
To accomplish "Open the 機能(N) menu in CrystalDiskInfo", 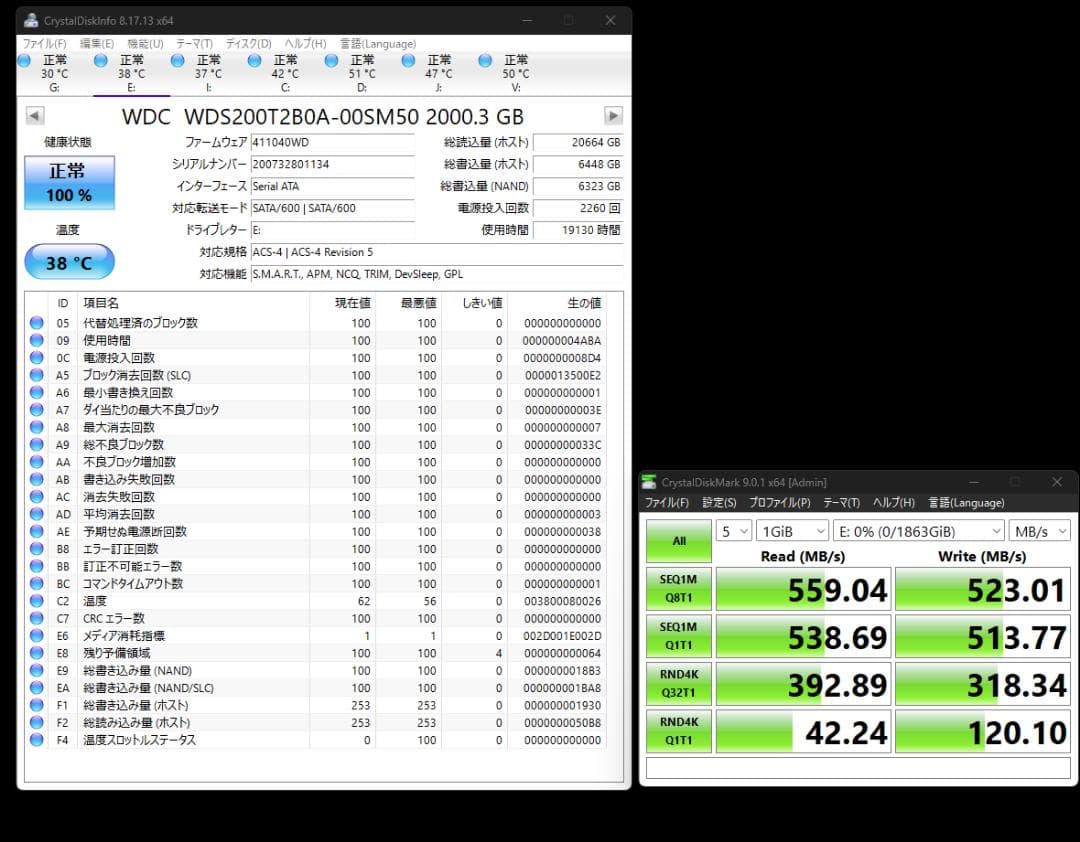I will click(x=146, y=43).
